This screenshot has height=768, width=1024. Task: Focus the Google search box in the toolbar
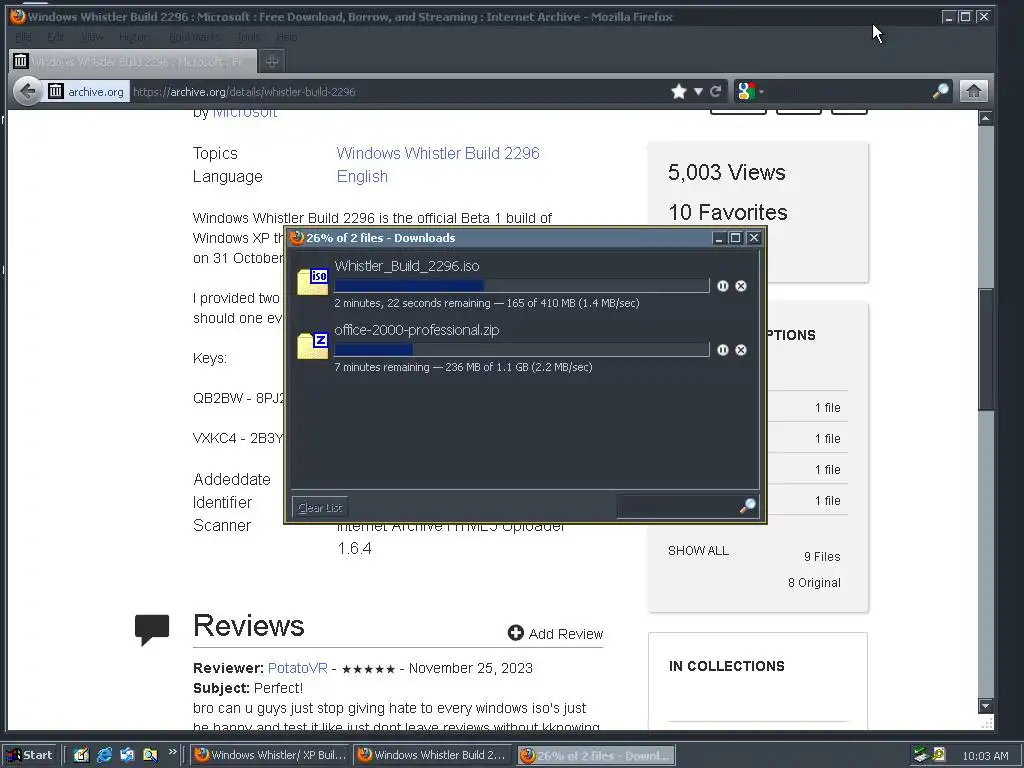849,91
